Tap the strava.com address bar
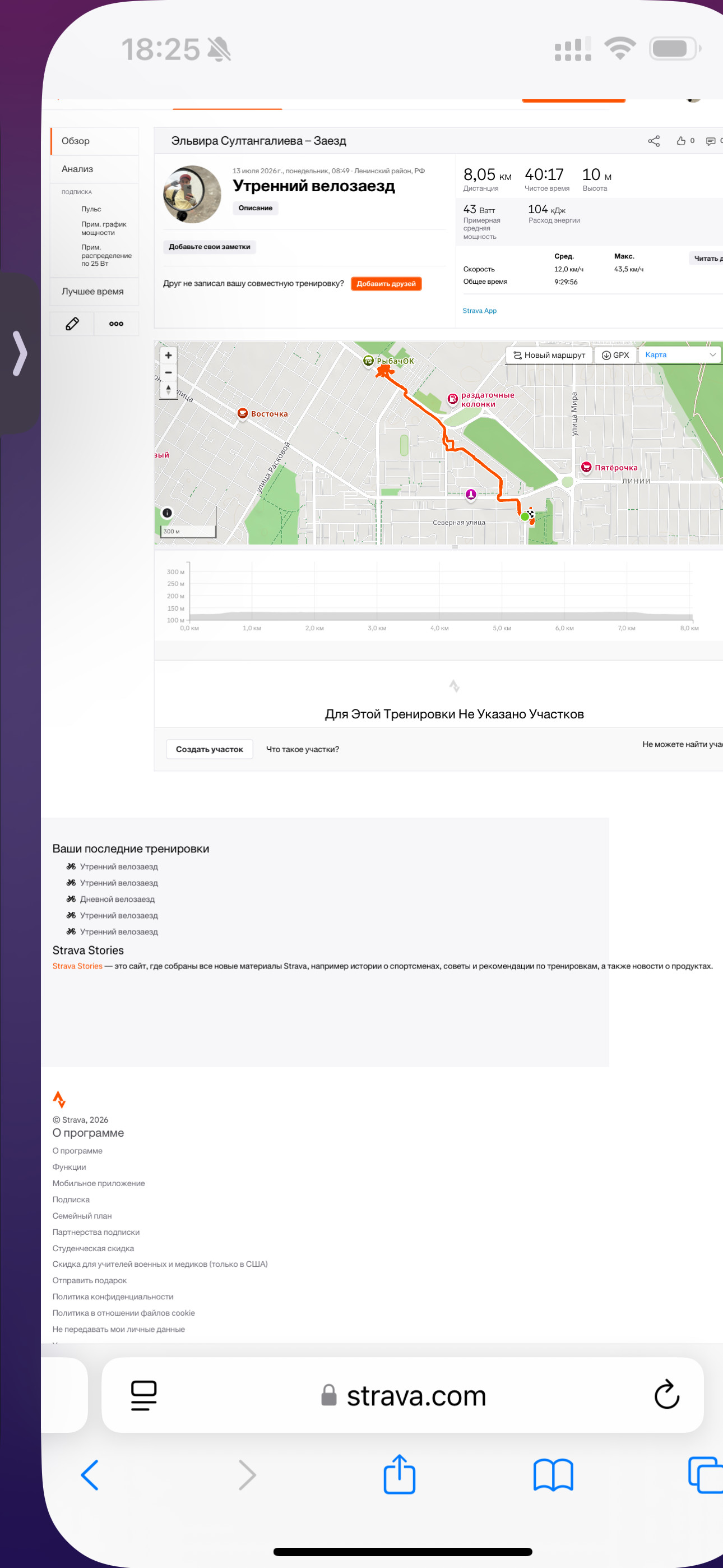The height and width of the screenshot is (1568, 723). click(x=403, y=1395)
